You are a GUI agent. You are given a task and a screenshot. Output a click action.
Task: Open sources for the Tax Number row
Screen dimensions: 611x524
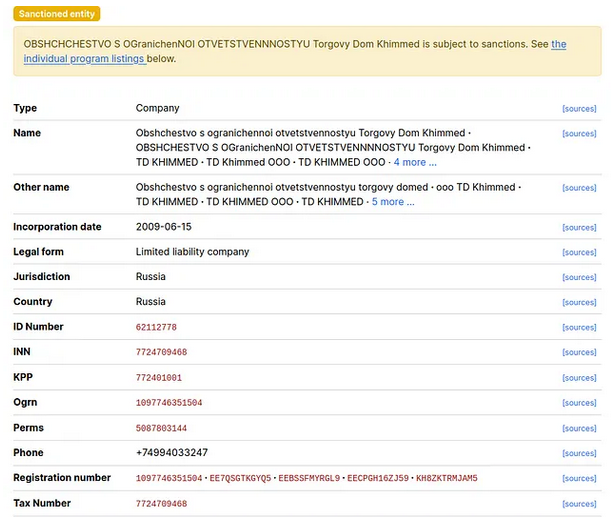click(x=579, y=504)
